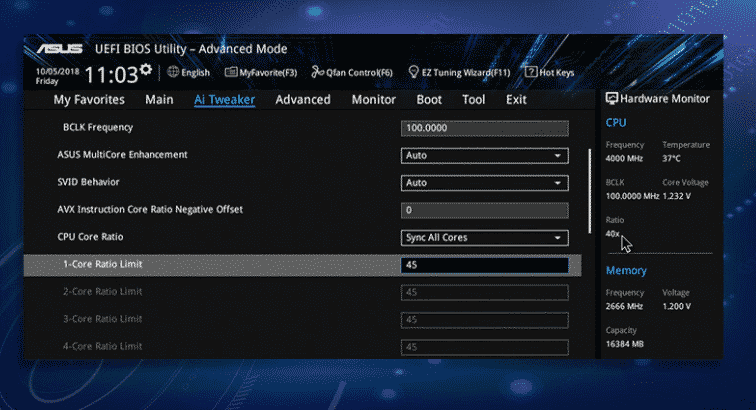Screen dimensions: 756x410
Task: Click the 3-Core Ratio Limit label
Action: [x=103, y=319]
